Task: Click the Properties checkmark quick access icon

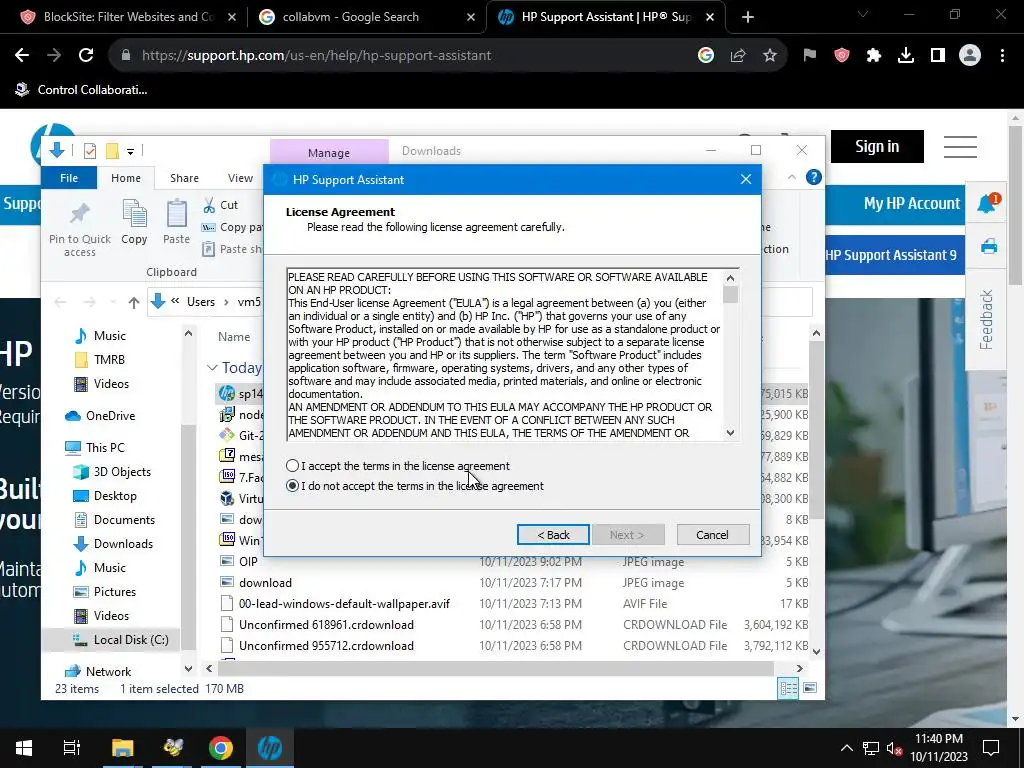Action: click(x=90, y=151)
